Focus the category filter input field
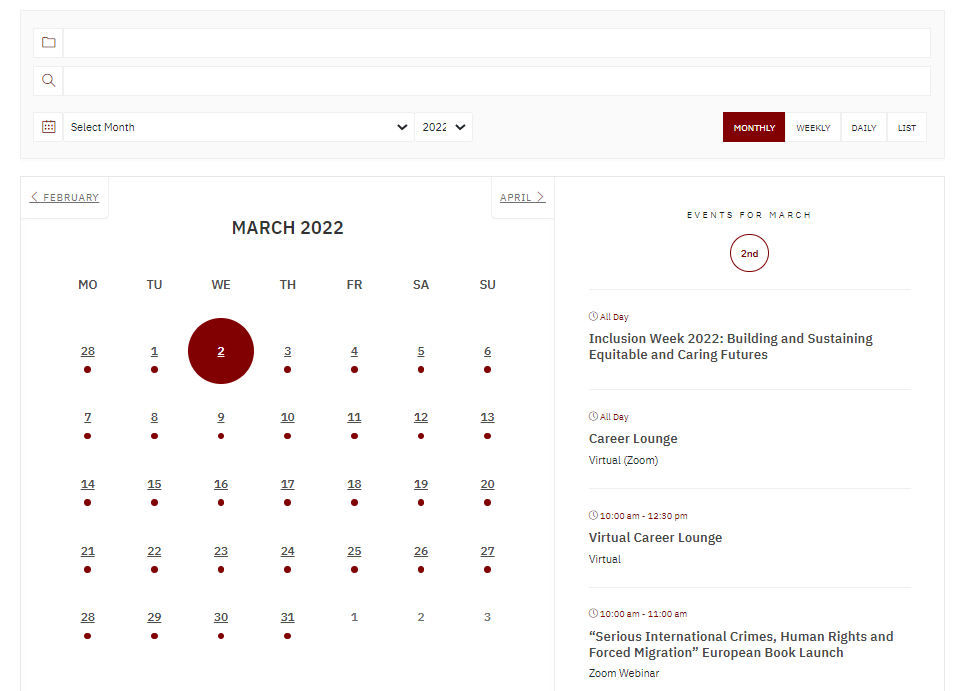Screen dimensions: 969x691 496,43
